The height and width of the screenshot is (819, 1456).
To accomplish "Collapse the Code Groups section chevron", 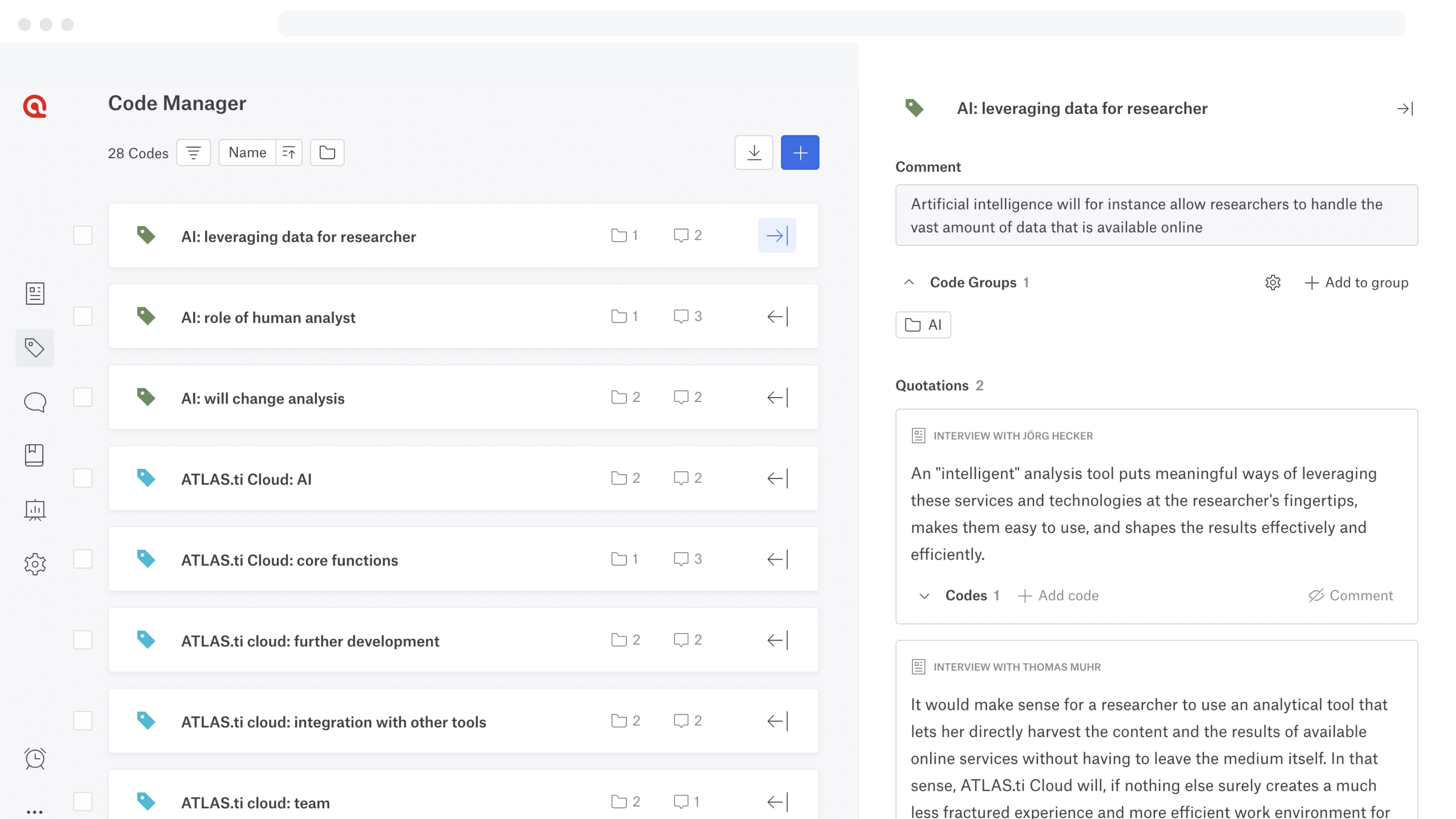I will 909,282.
